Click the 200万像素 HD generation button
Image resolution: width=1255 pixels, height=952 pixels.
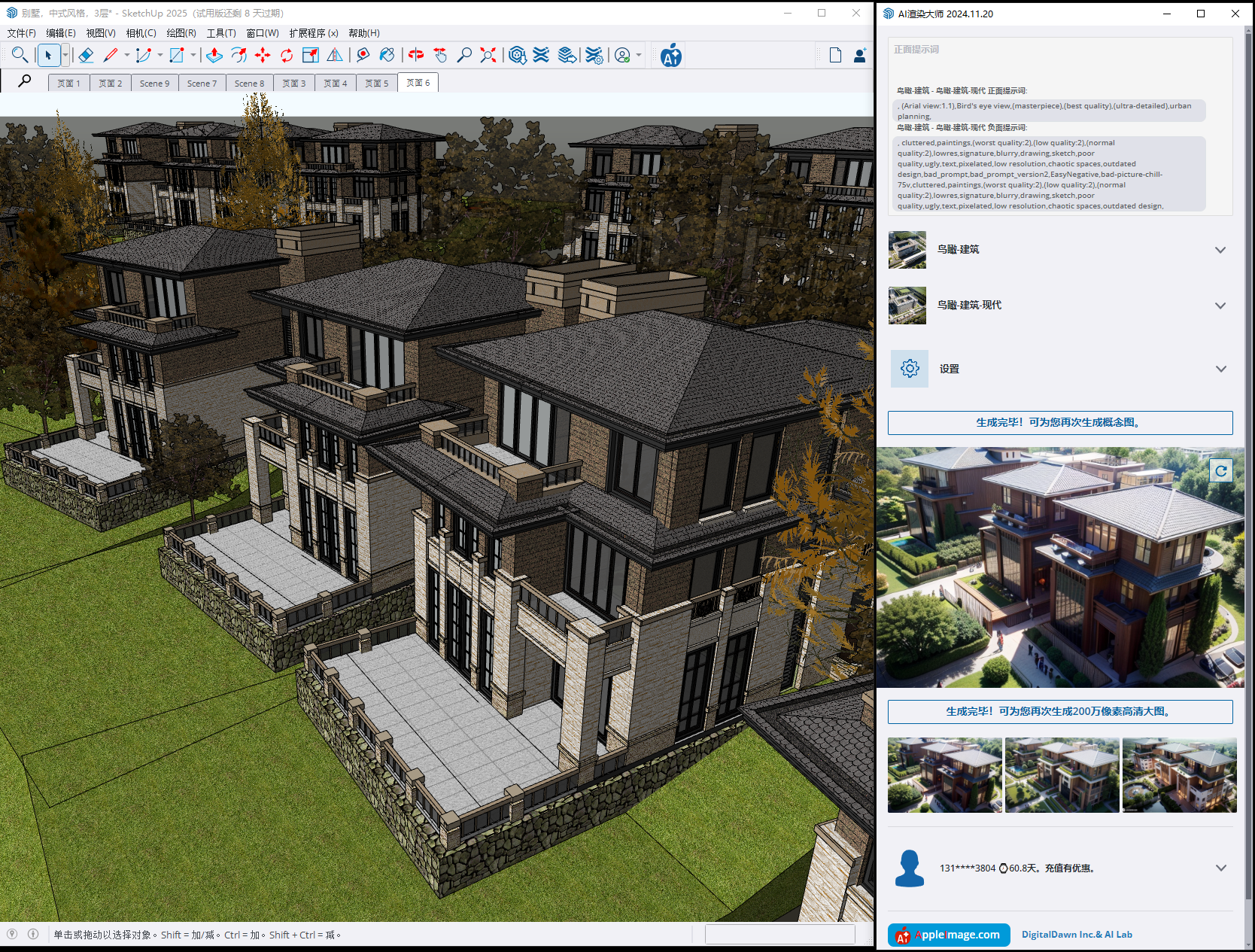pos(1059,712)
